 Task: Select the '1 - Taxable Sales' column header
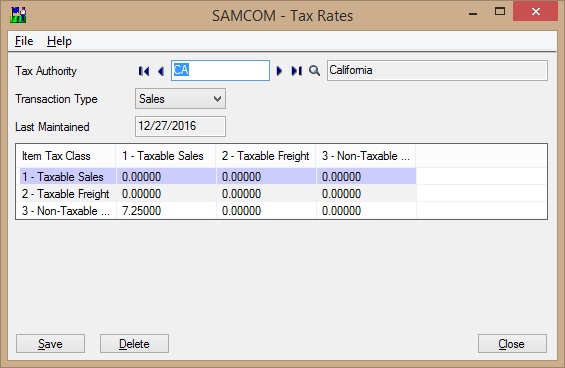click(x=166, y=156)
